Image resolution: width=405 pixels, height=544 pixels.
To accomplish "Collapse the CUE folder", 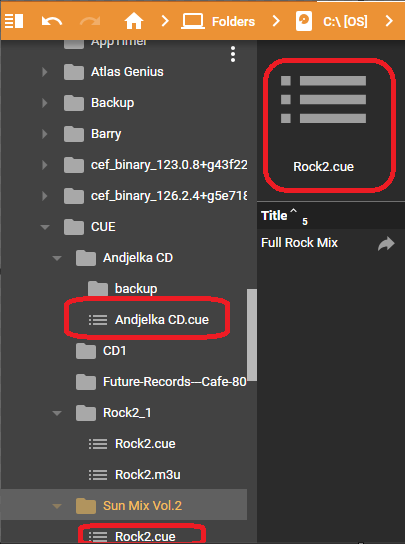I will (45, 227).
